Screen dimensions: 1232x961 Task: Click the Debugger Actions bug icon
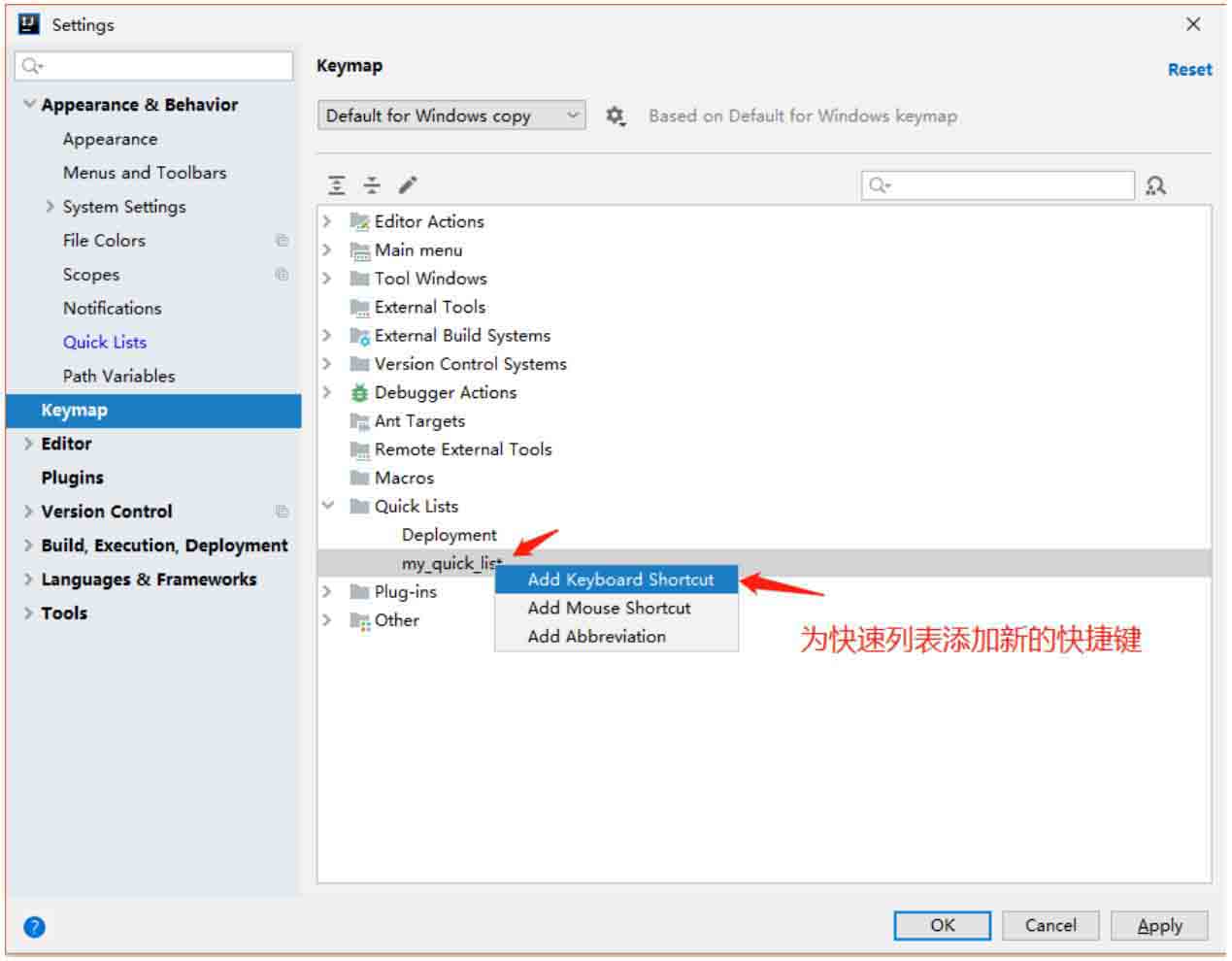click(359, 393)
